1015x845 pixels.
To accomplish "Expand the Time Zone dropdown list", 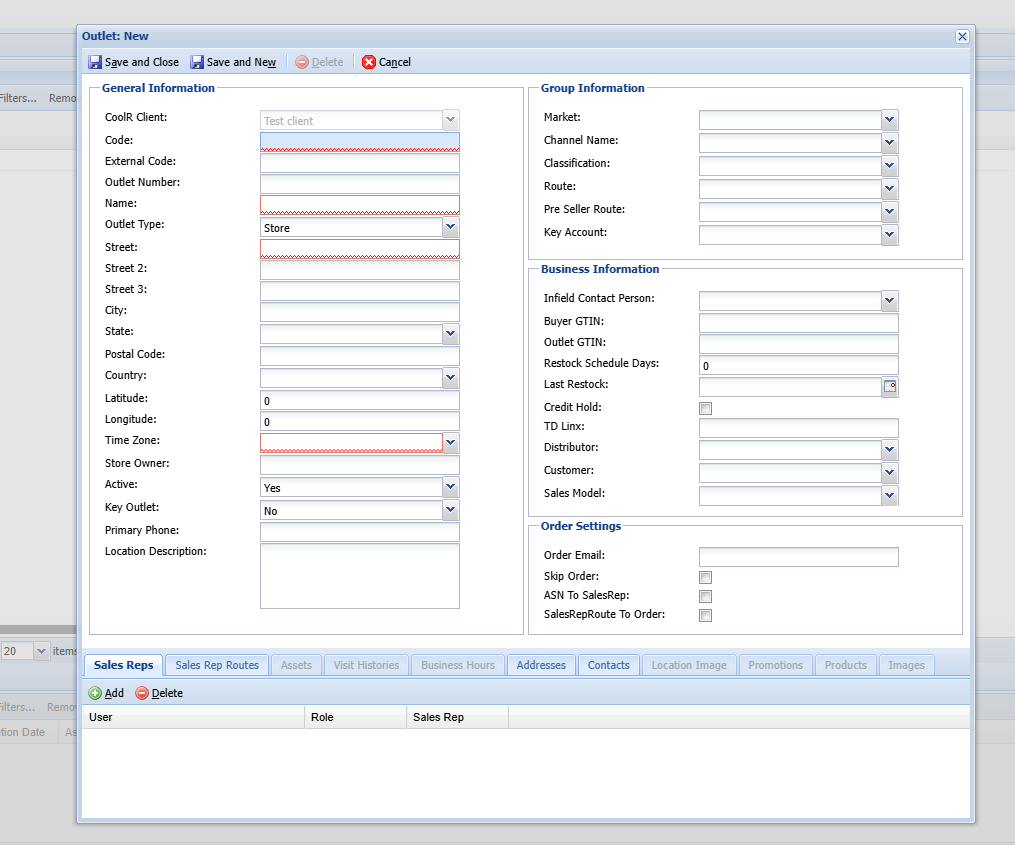I will [x=450, y=442].
